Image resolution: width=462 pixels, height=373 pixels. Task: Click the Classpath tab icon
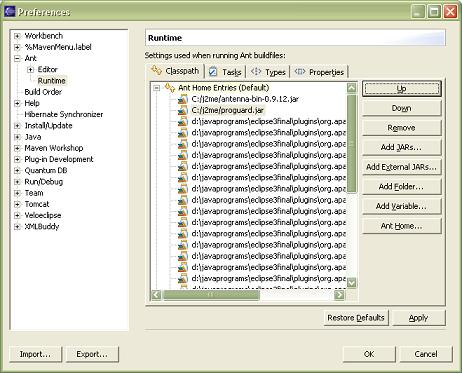[156, 70]
